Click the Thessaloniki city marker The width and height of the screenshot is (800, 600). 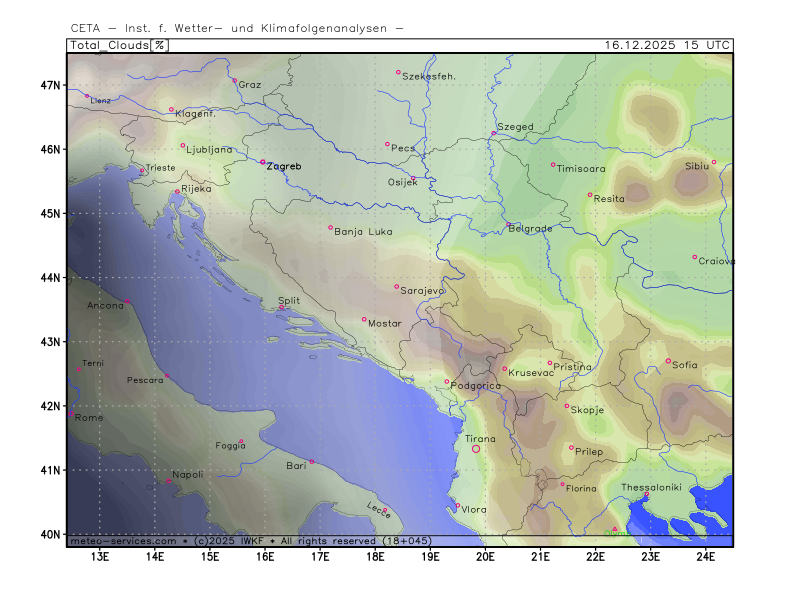coord(646,494)
